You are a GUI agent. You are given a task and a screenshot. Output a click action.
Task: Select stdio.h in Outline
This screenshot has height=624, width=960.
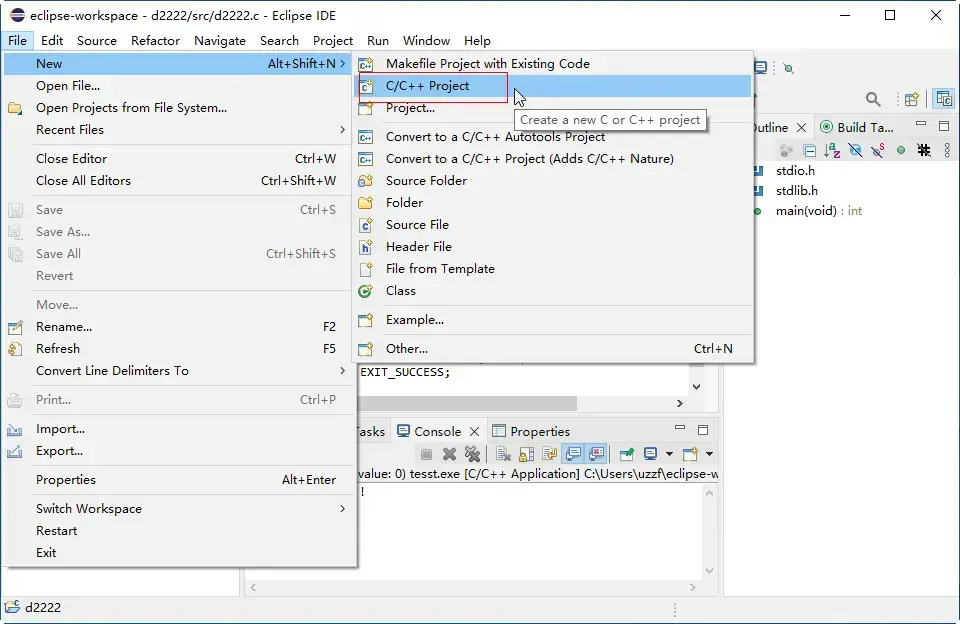click(x=795, y=171)
